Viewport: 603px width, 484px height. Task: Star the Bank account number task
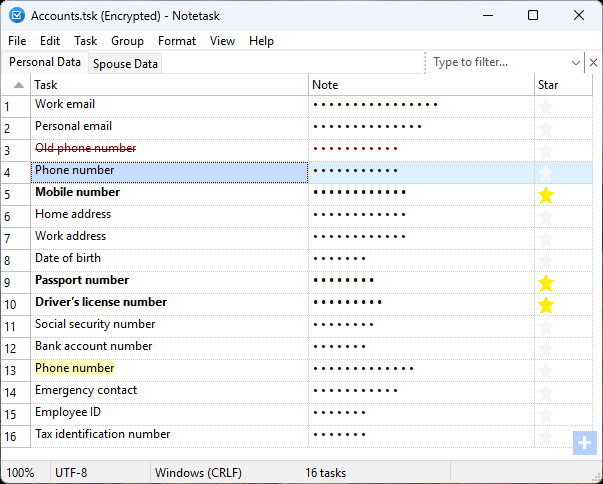(546, 349)
